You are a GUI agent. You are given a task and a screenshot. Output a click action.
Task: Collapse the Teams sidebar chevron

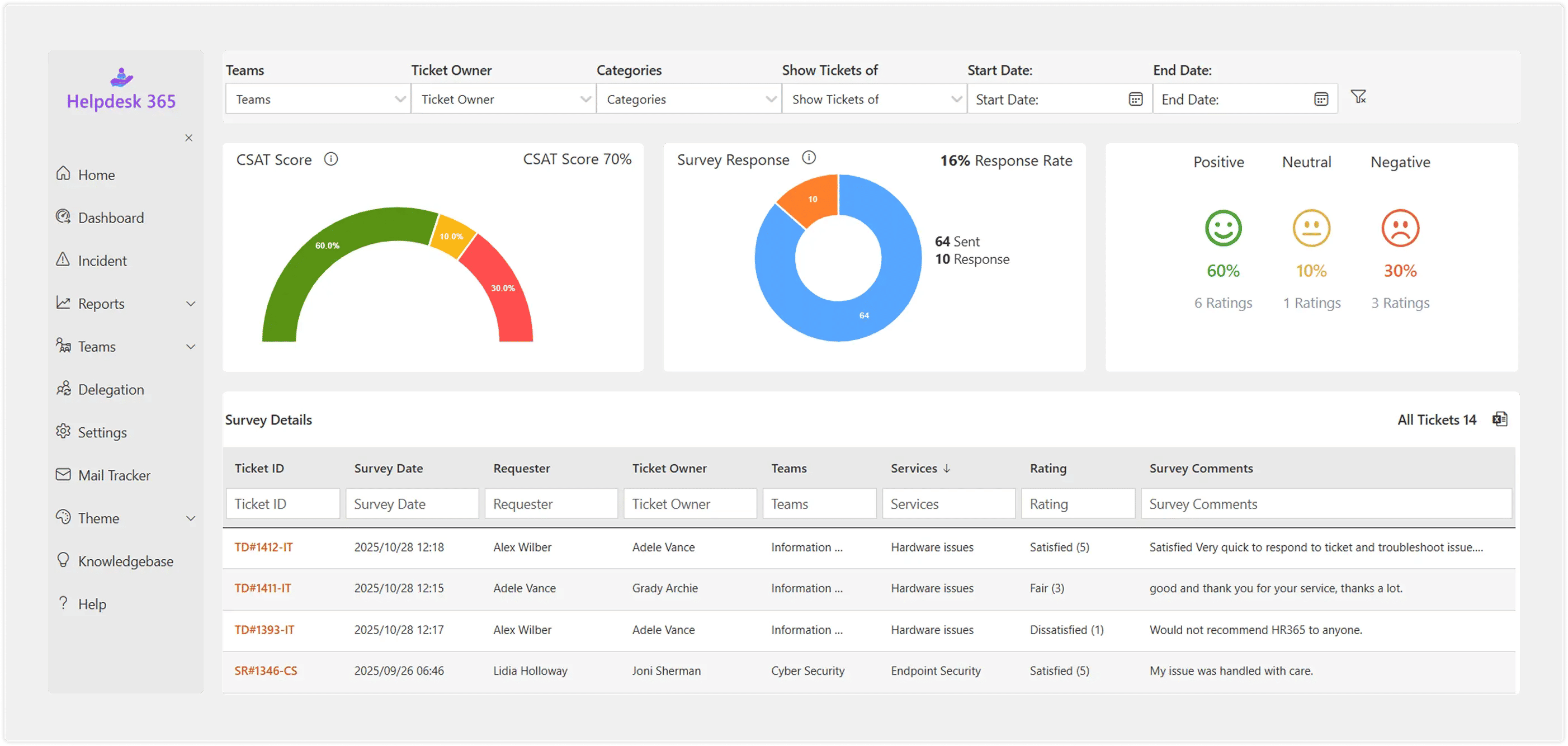(x=191, y=346)
